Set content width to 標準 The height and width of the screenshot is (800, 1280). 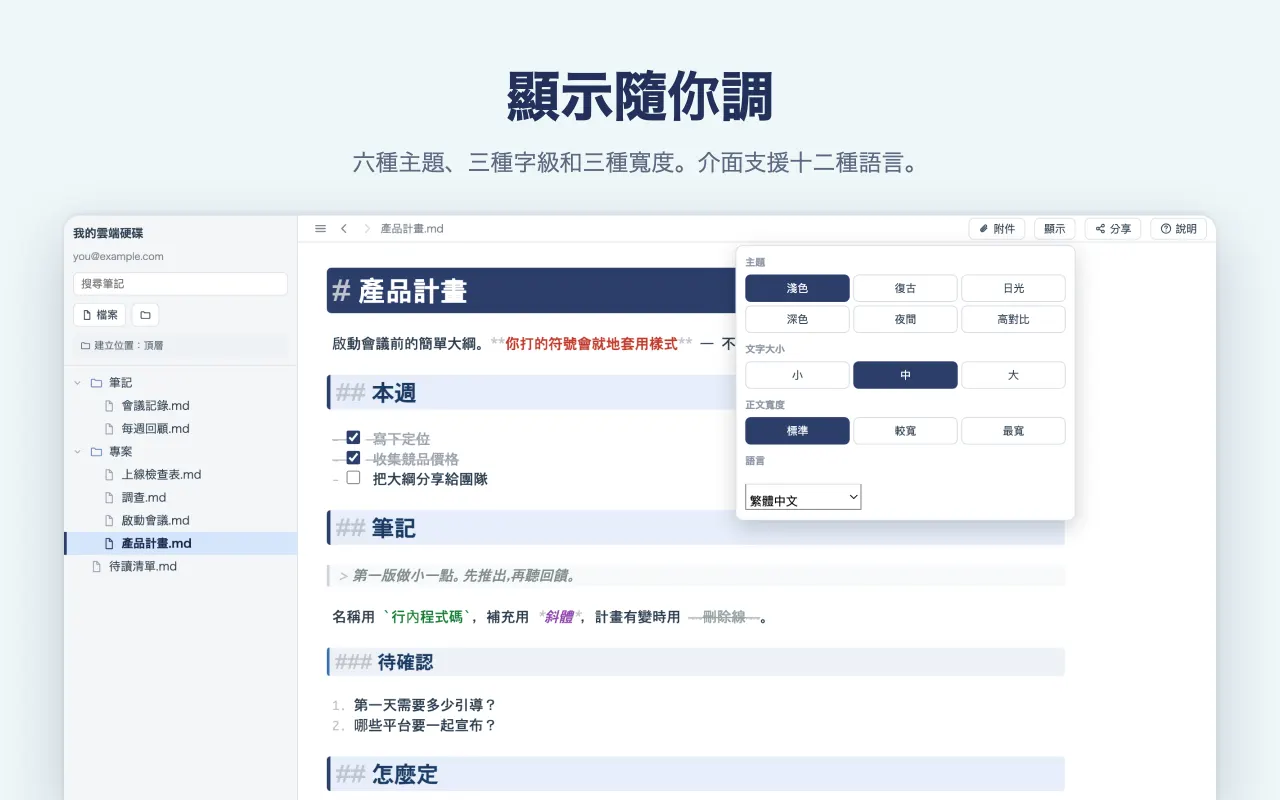coord(797,431)
